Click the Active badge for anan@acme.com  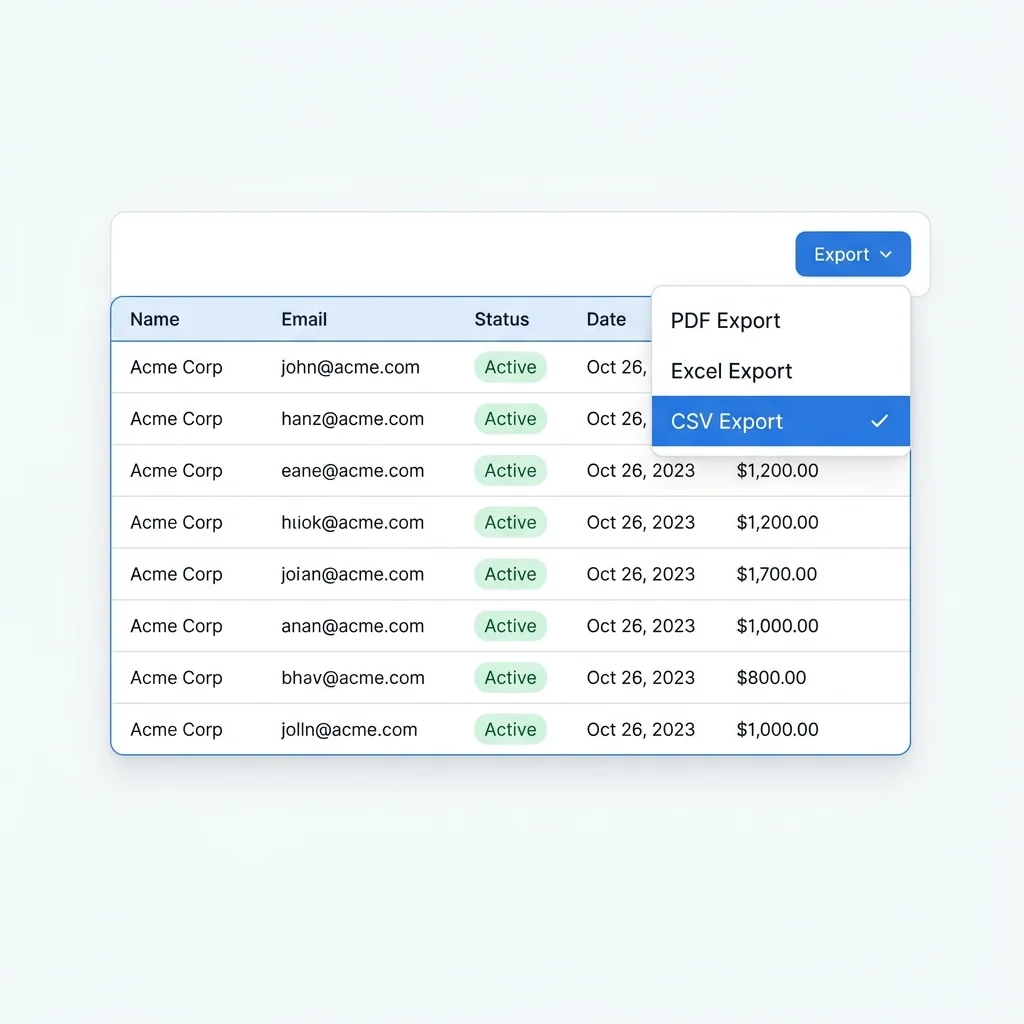pos(510,625)
